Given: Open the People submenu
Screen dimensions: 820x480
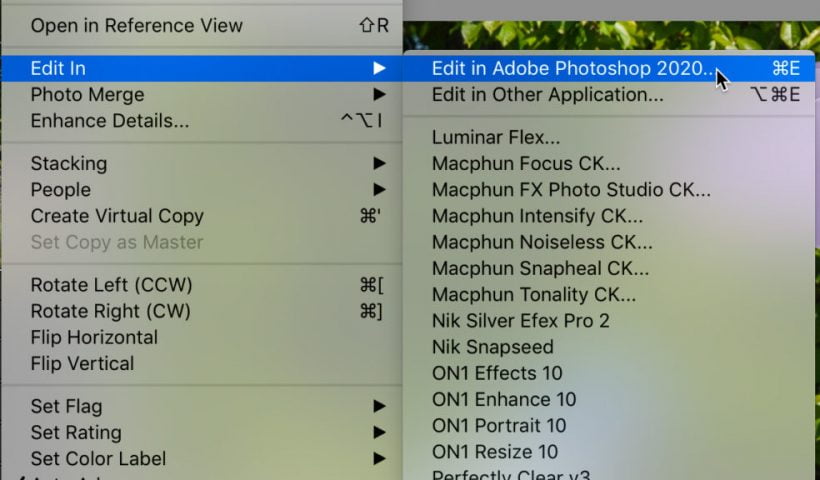Looking at the screenshot, I should point(201,190).
